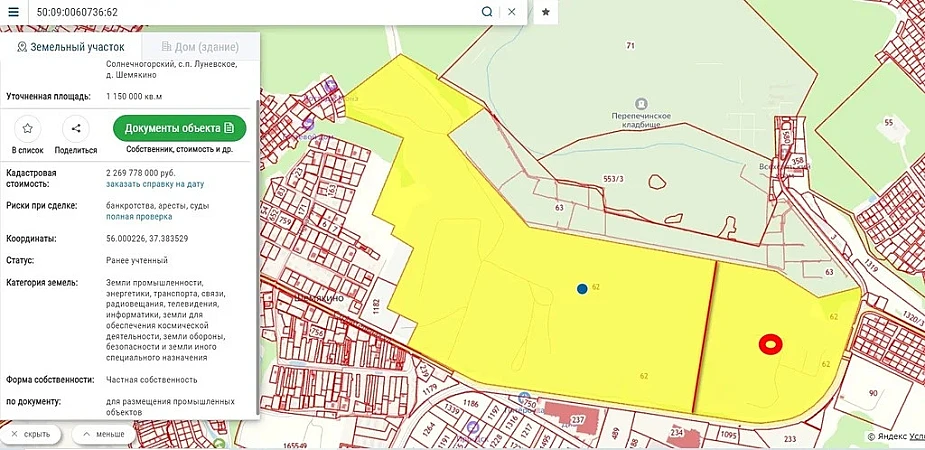
Task: Add parcel to list with star button
Action: [28, 129]
